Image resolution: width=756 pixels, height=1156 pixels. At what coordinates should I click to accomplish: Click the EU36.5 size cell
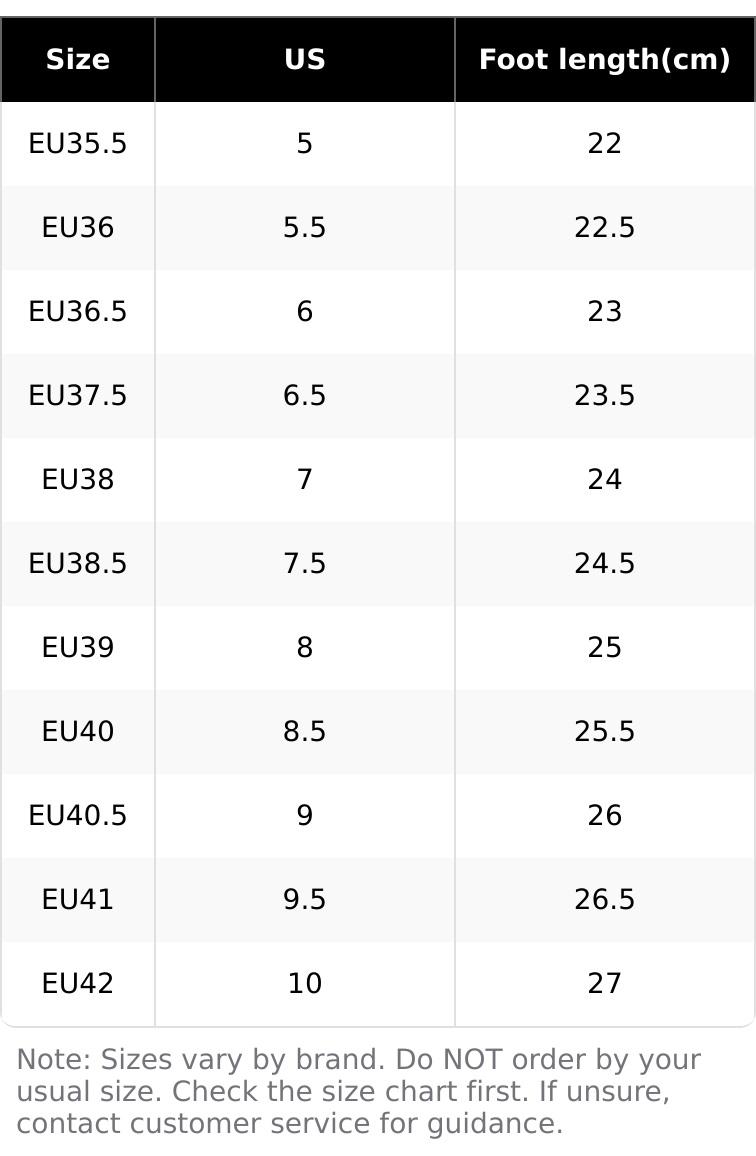pos(78,312)
